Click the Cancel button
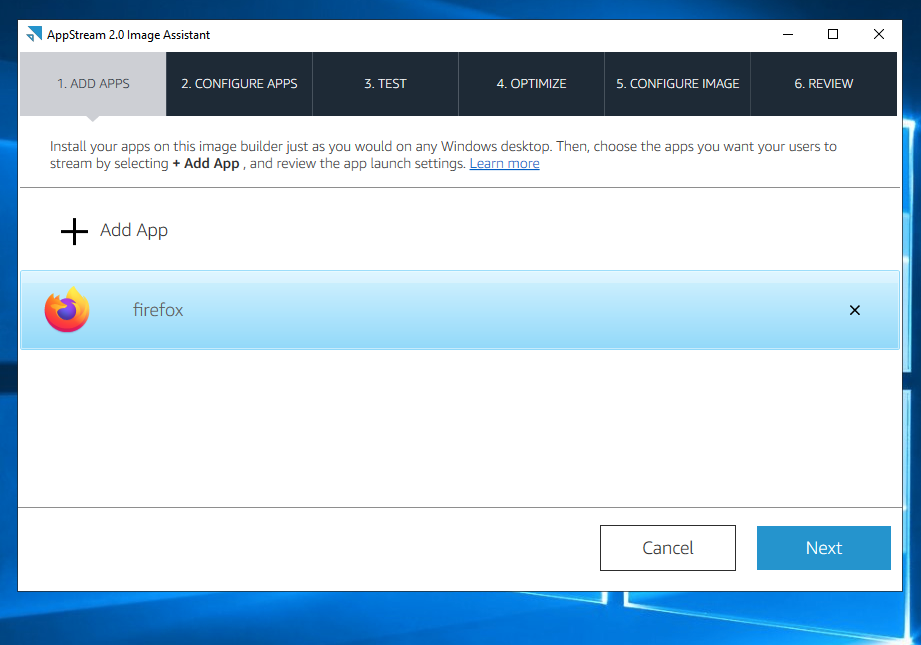This screenshot has height=645, width=921. click(668, 548)
